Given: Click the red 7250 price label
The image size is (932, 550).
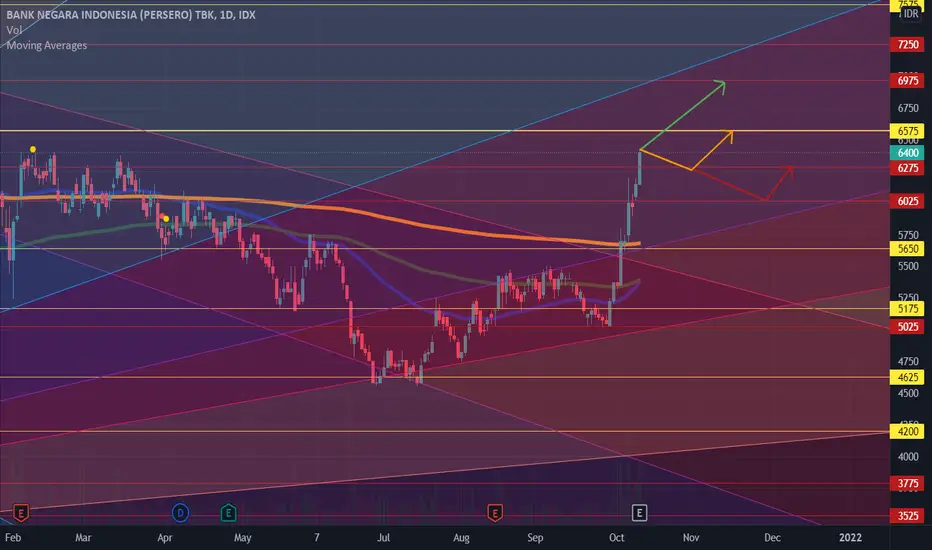Looking at the screenshot, I should point(907,45).
